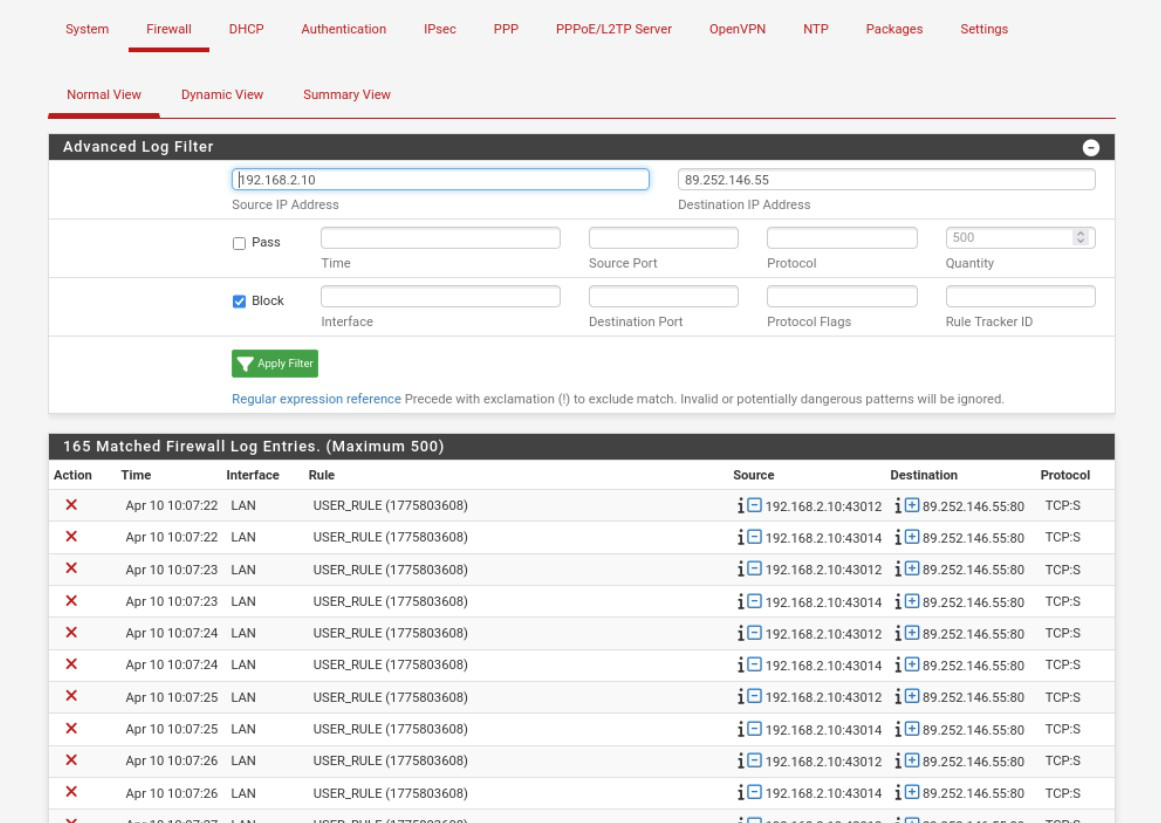Click source info icon for 10:07:22 port 43012 row
The width and height of the screenshot is (1161, 823).
point(740,505)
